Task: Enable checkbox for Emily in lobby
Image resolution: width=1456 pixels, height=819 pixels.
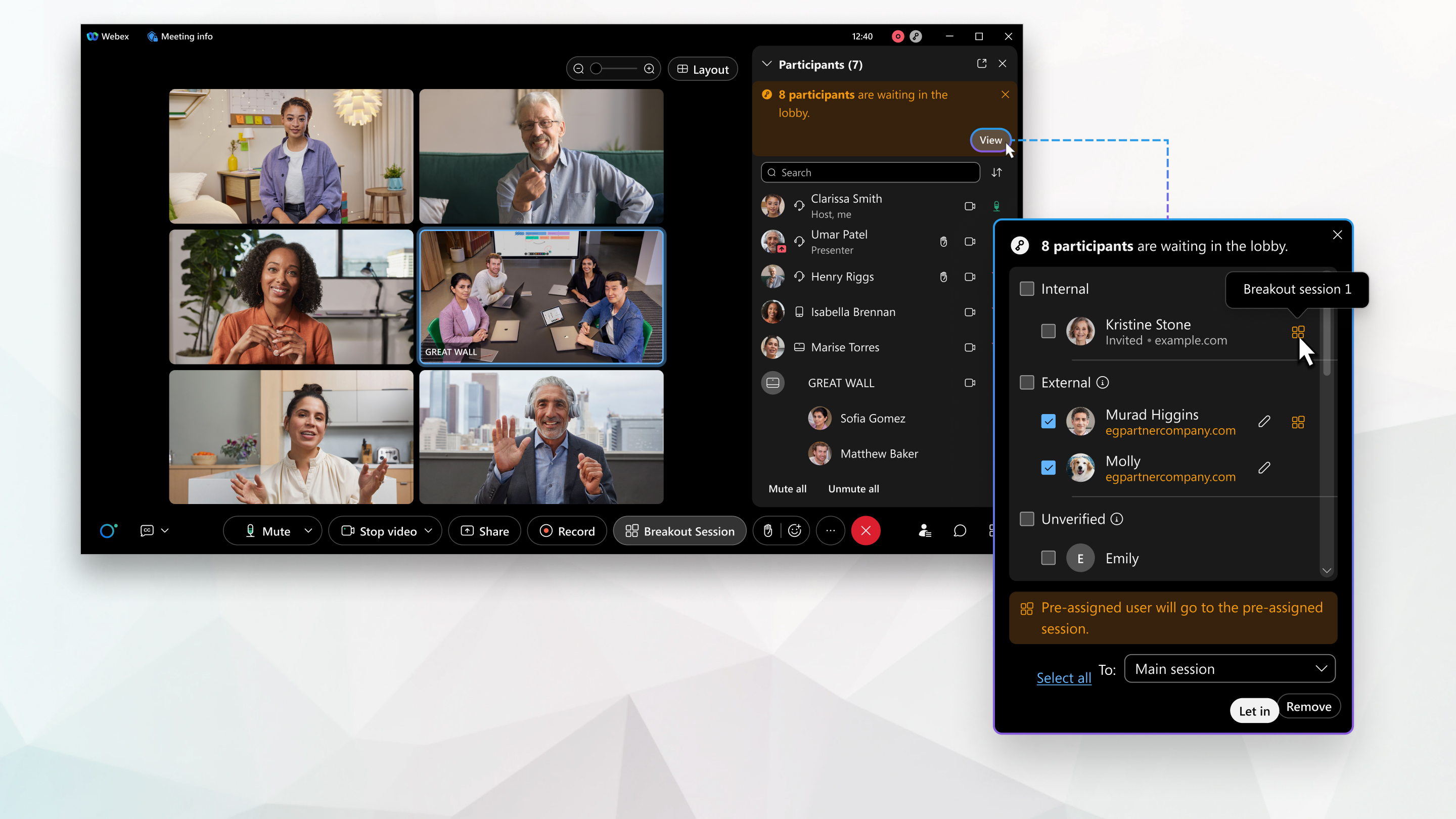Action: point(1047,557)
